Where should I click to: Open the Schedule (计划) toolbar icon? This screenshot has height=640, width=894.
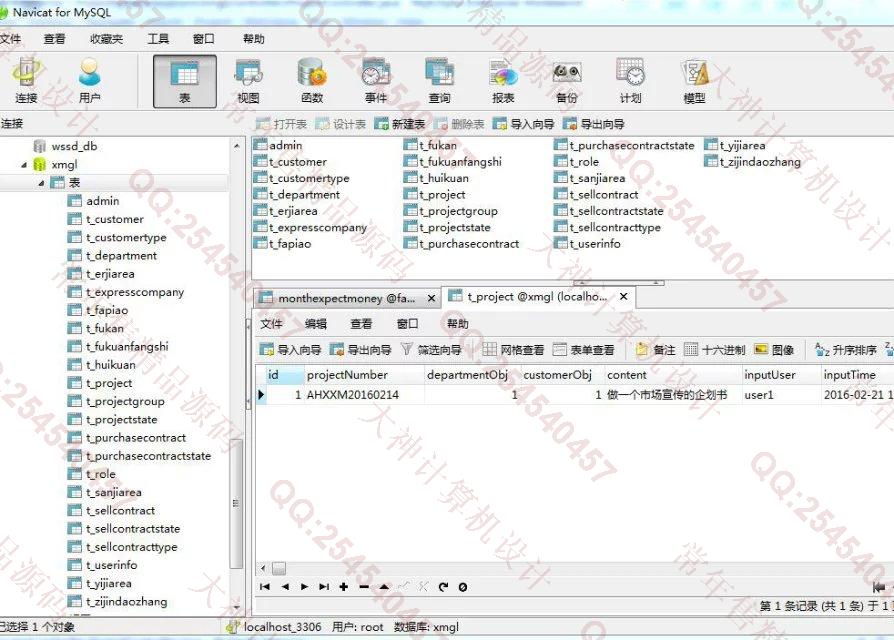(631, 81)
